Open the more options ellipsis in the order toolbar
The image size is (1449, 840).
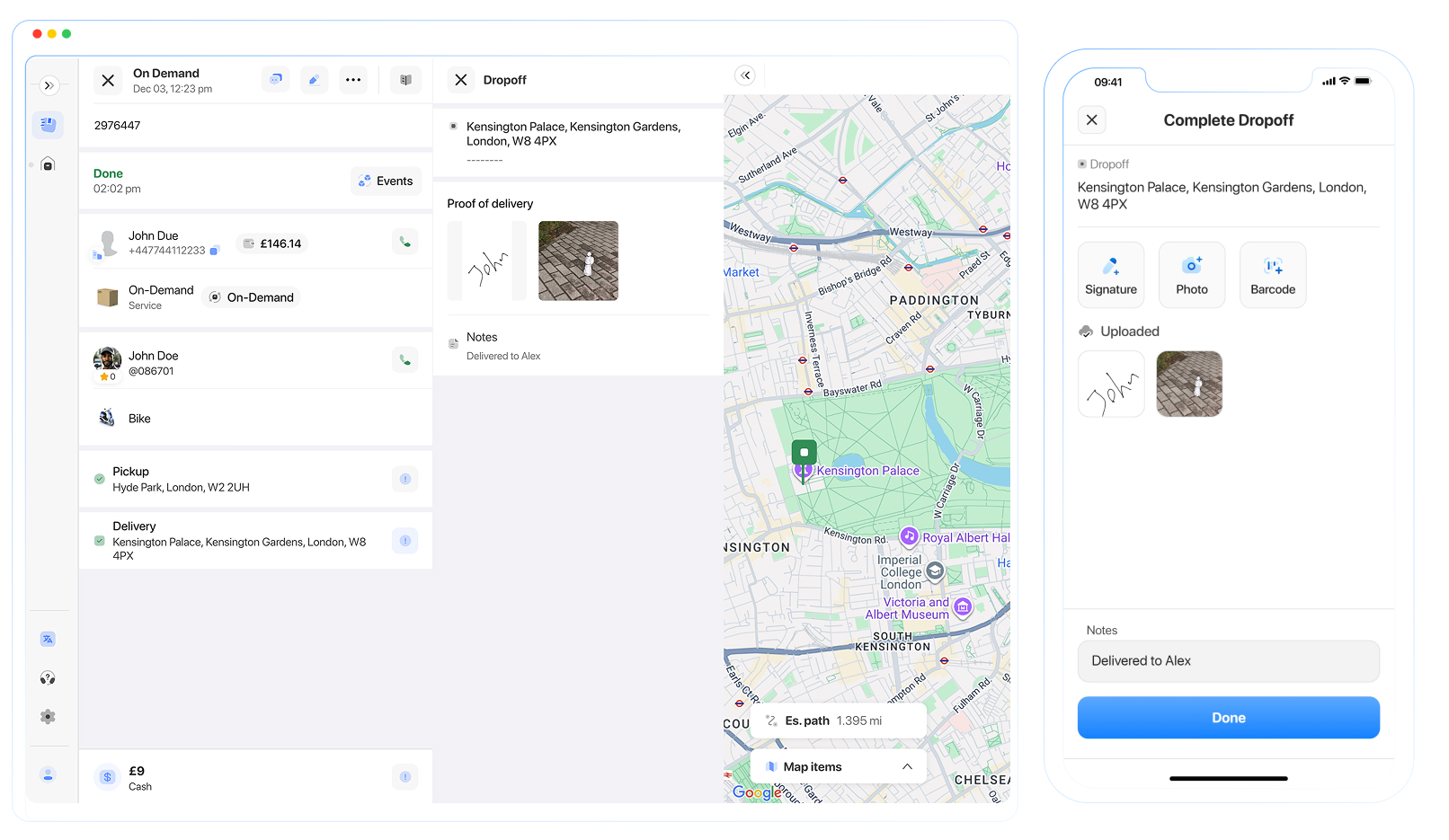click(x=353, y=80)
